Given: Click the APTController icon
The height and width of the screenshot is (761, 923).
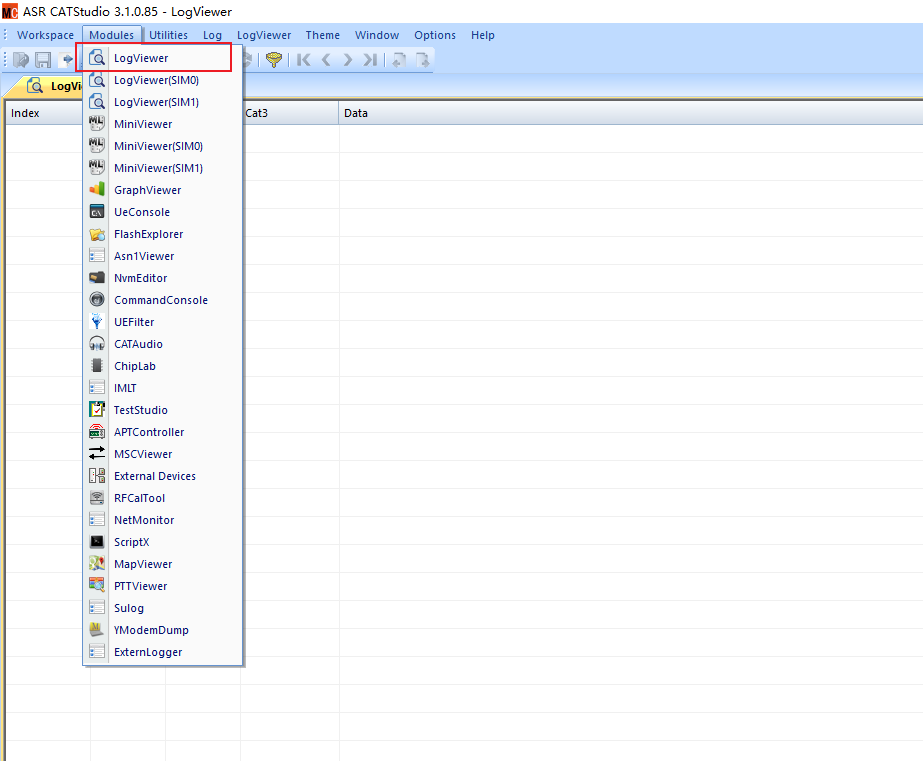Looking at the screenshot, I should tap(97, 431).
